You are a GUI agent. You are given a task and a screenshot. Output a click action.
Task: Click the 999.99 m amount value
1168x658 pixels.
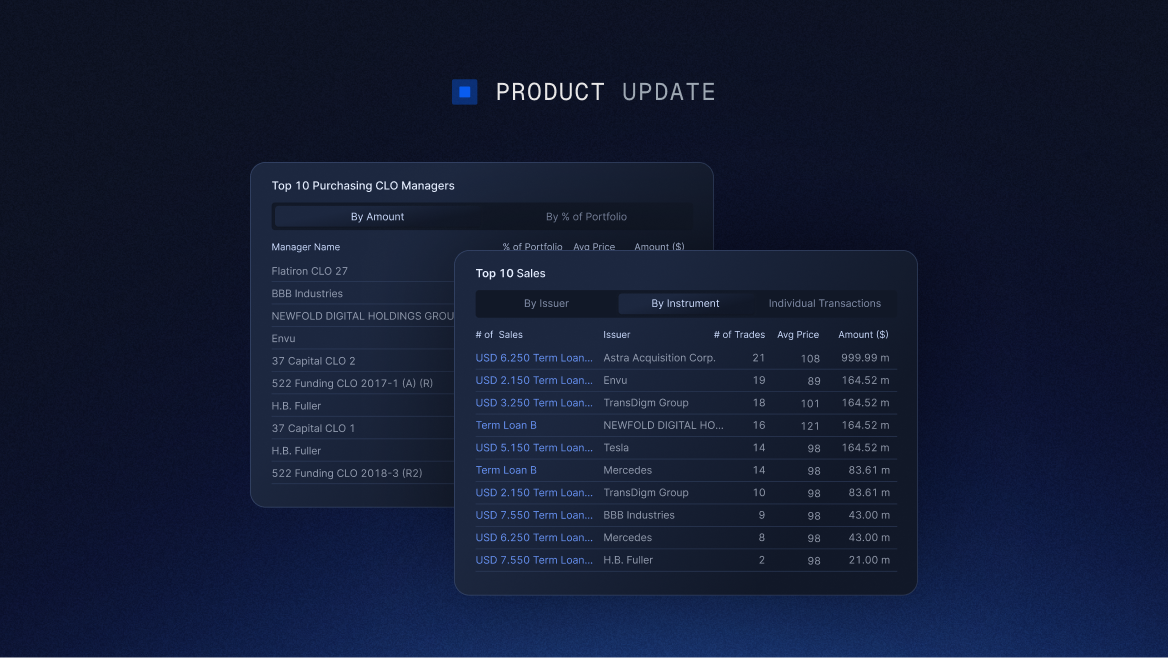[x=865, y=358]
